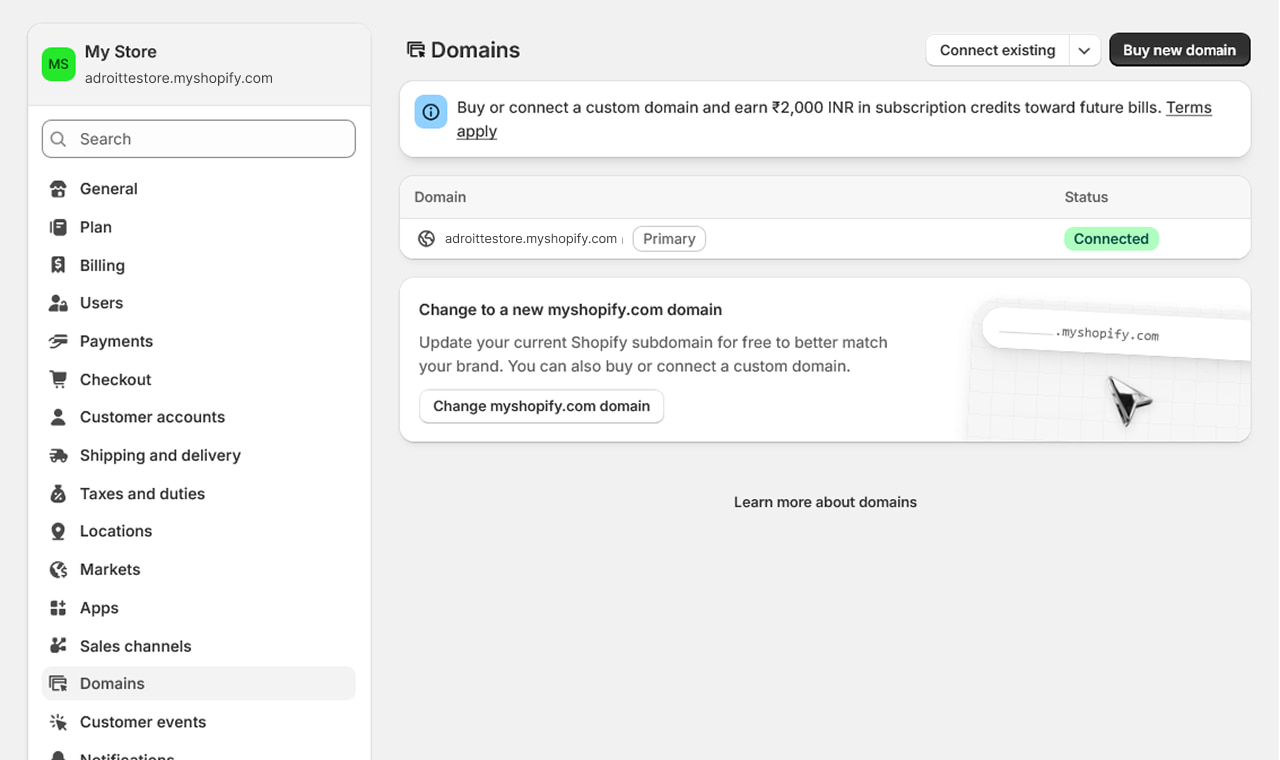Click Change myshopify.com domain button
Screen dimensions: 1280x760
point(541,406)
